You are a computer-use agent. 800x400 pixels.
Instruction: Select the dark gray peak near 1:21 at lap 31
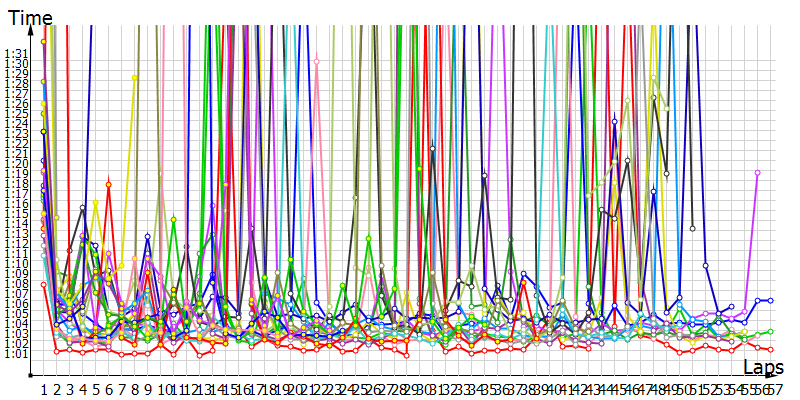(x=432, y=149)
